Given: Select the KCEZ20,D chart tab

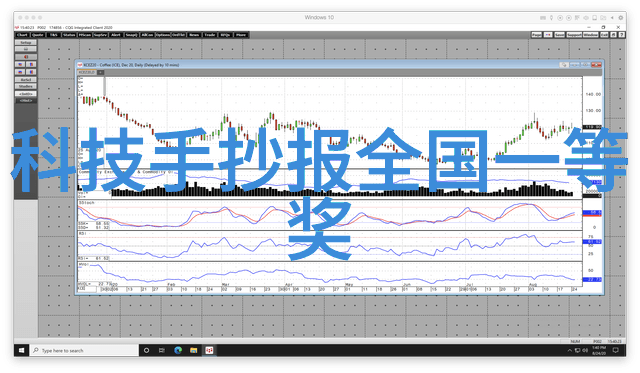Looking at the screenshot, I should pyautogui.click(x=87, y=72).
